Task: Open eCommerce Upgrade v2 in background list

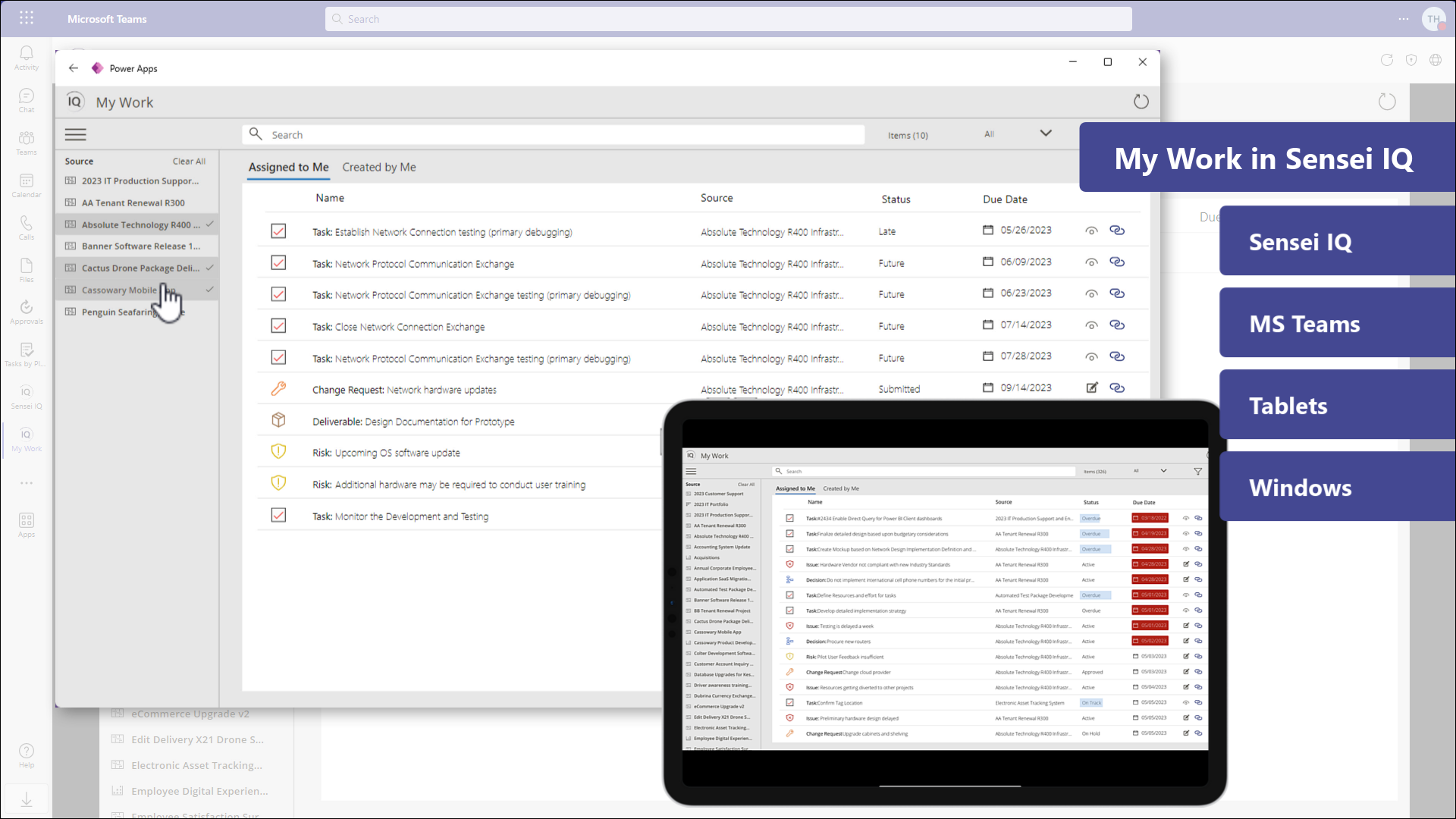Action: coord(190,714)
